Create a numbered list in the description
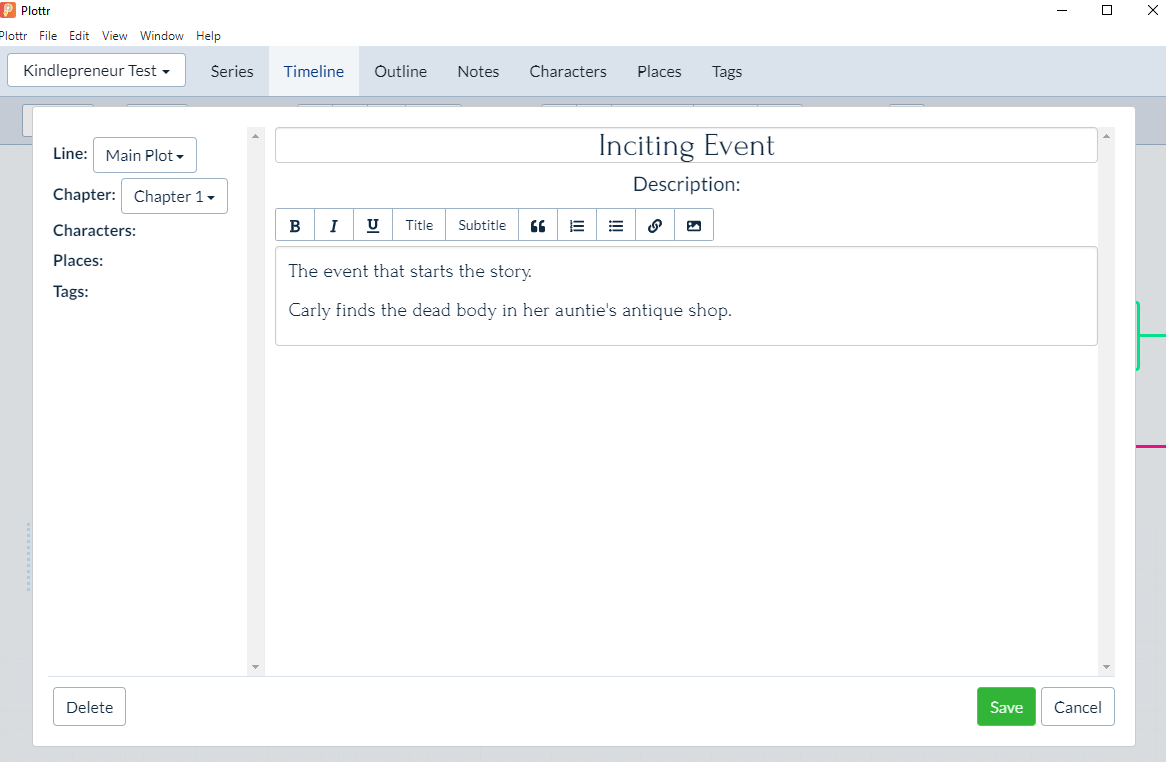1166x762 pixels. tap(577, 224)
